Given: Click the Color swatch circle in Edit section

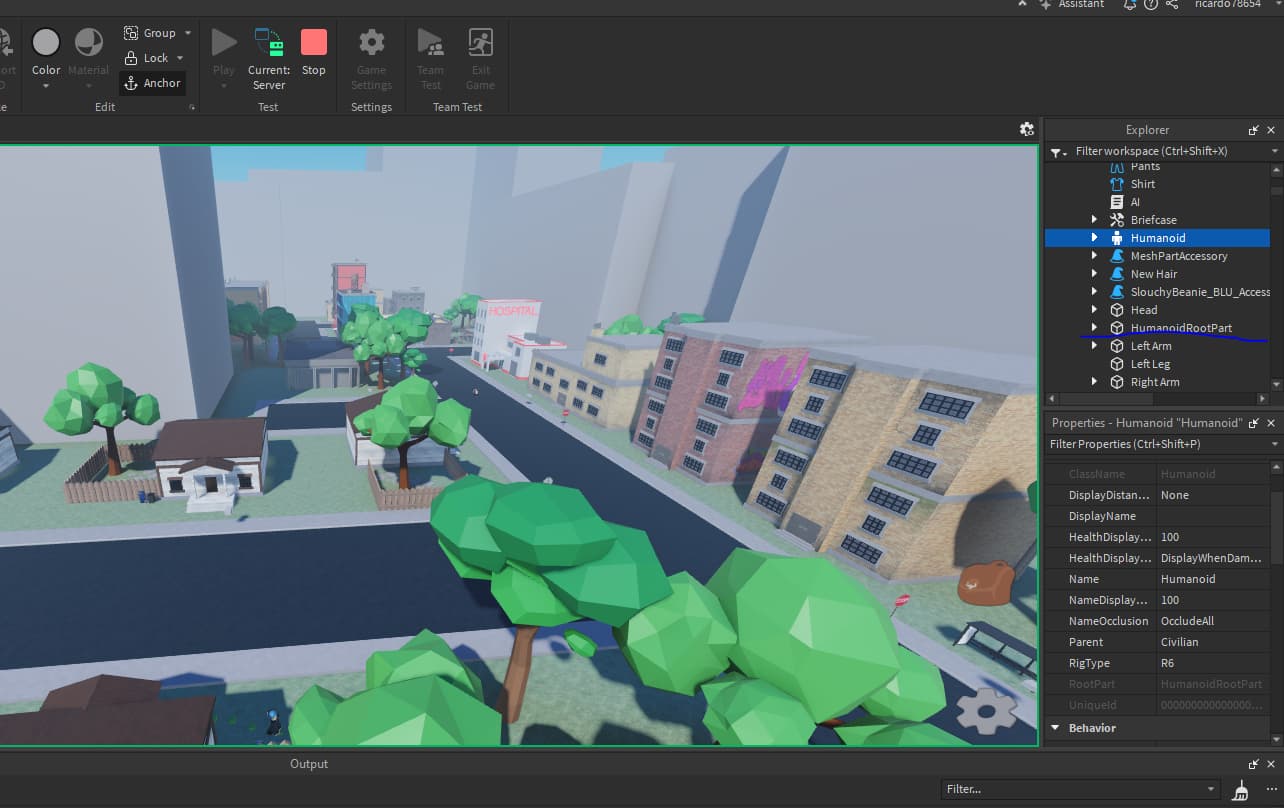Looking at the screenshot, I should tap(46, 41).
